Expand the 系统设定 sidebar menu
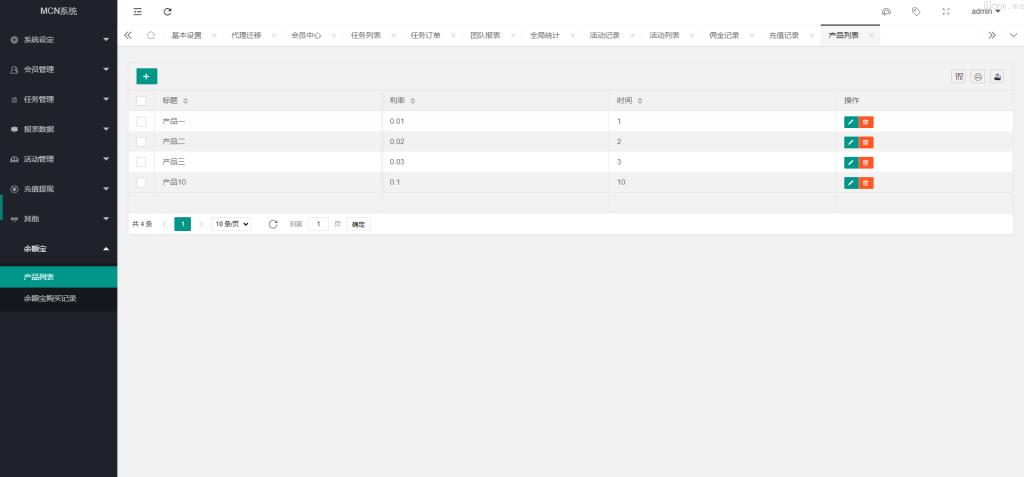 tap(58, 40)
